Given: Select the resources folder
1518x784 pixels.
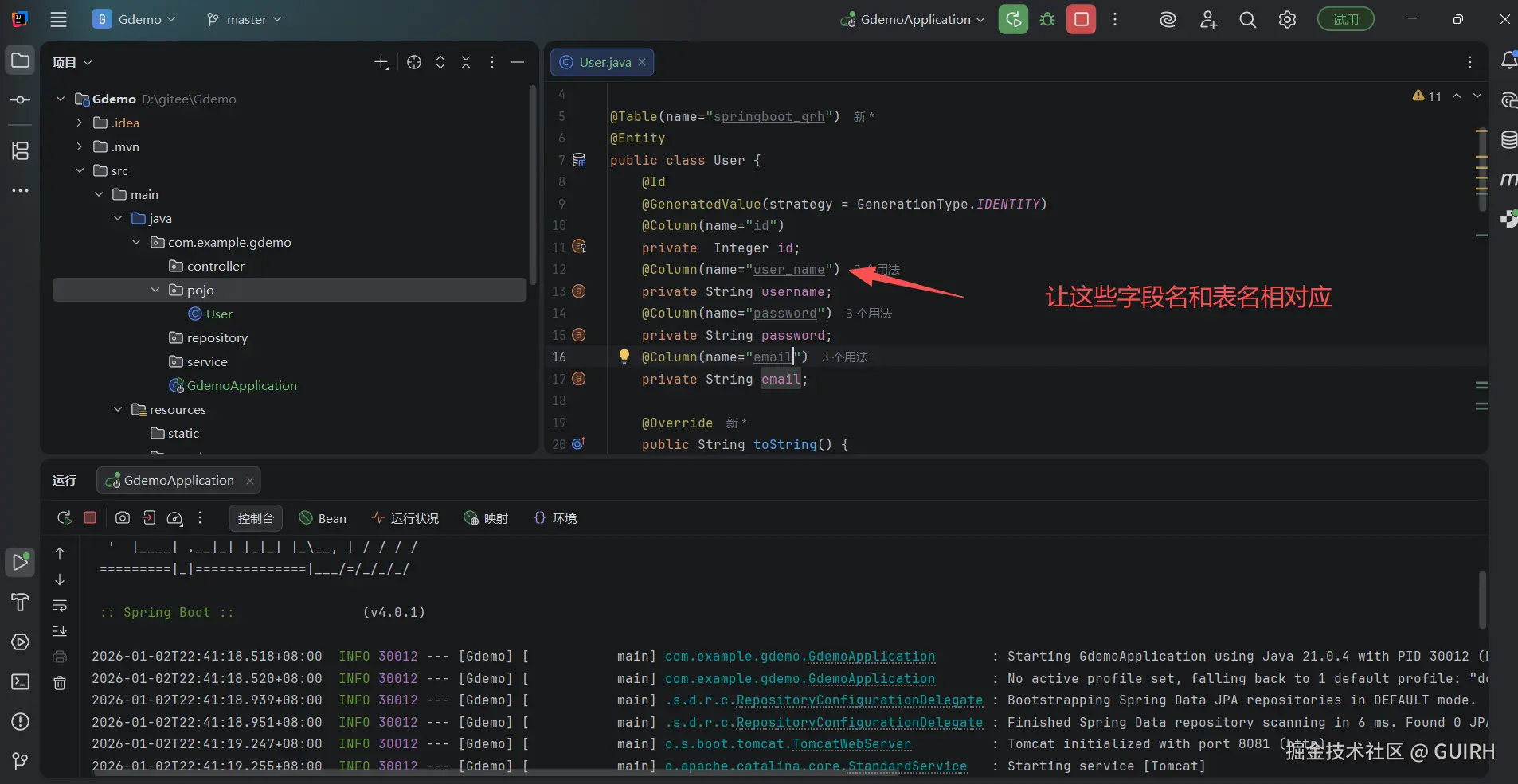Looking at the screenshot, I should pyautogui.click(x=169, y=409).
